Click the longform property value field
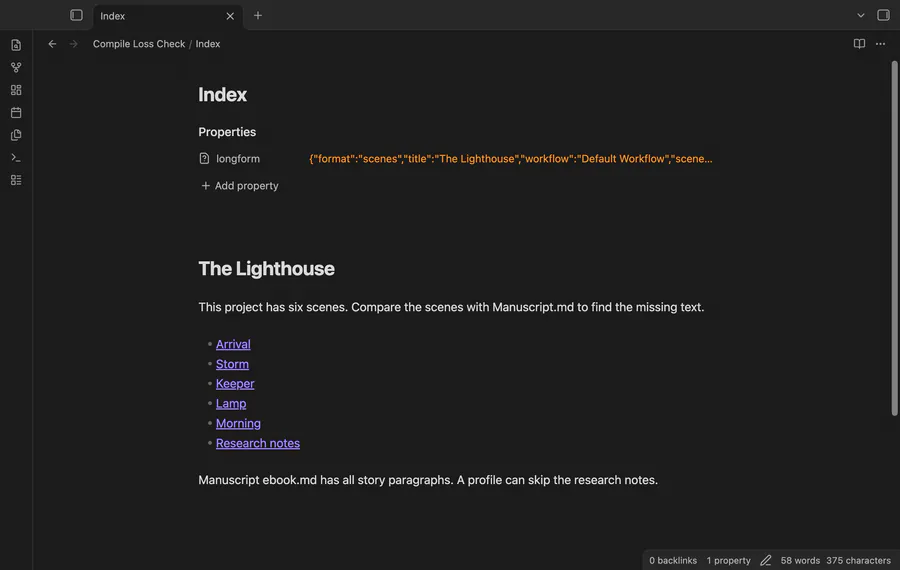The width and height of the screenshot is (900, 570). coord(510,158)
